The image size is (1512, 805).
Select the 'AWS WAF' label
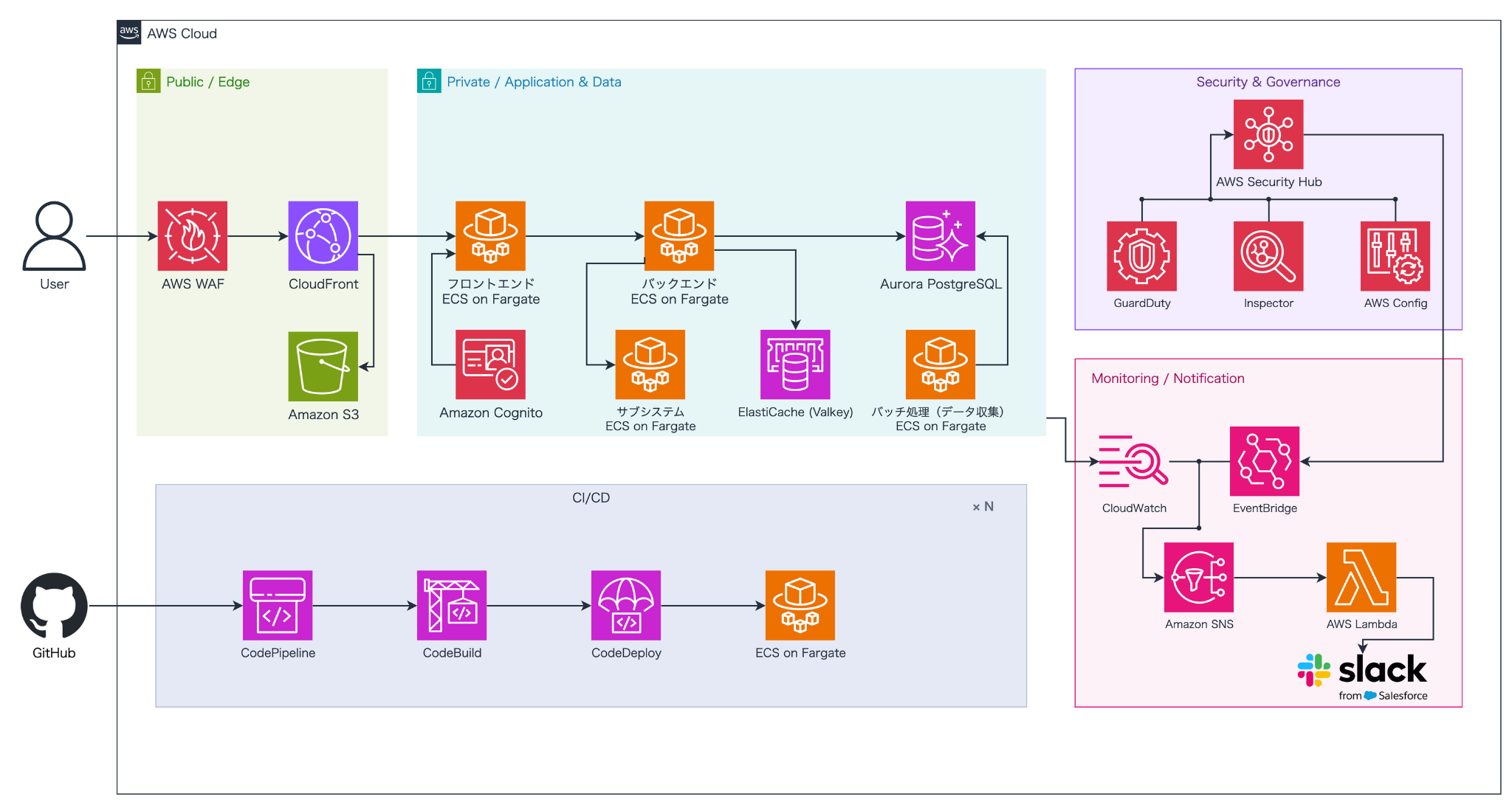click(193, 284)
